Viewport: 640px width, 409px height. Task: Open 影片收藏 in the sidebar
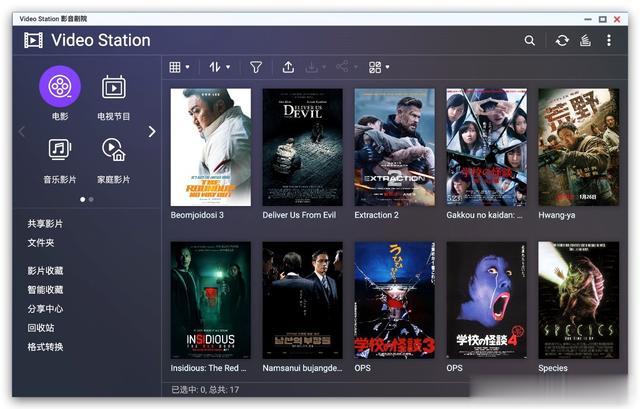(45, 271)
